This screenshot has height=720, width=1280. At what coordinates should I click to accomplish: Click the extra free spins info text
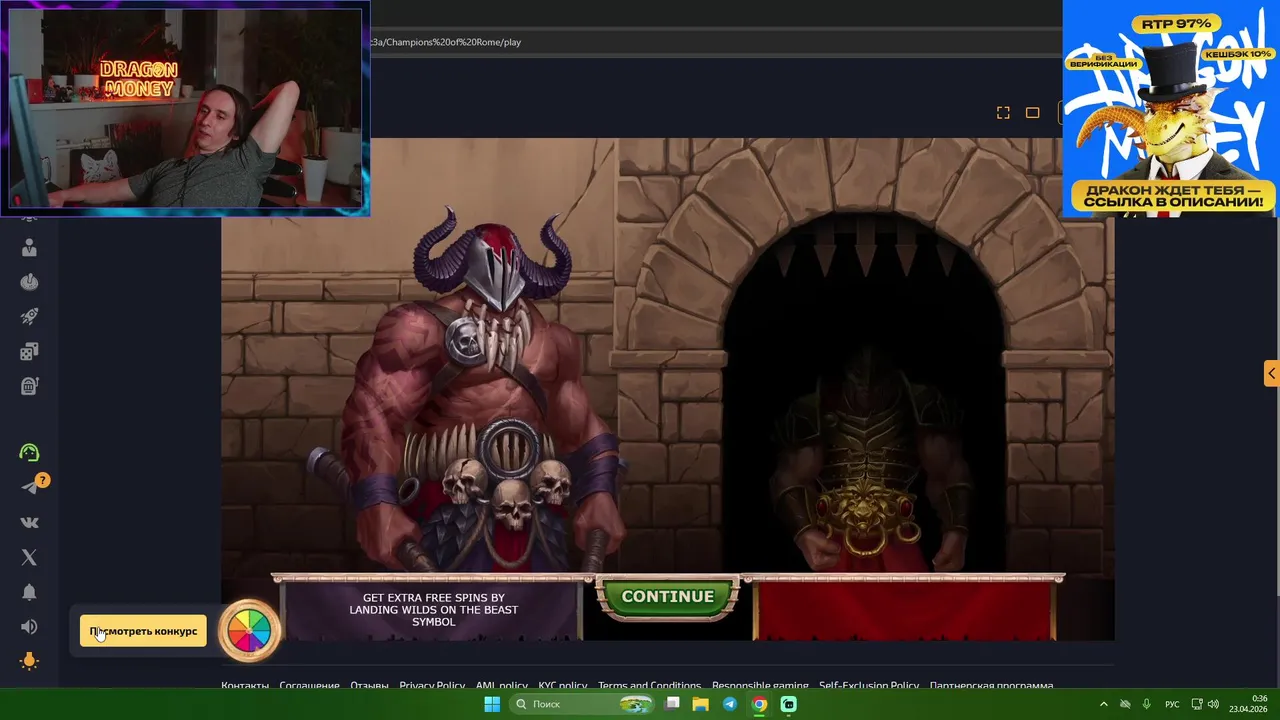coord(433,610)
